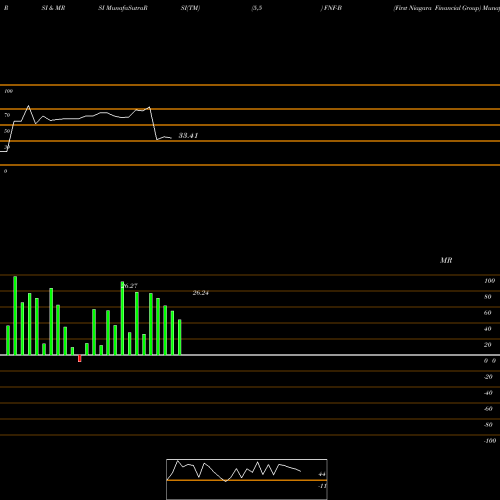Screen dimensions: 500x500
Task: Click the RSI left axis label 100
Action: (8, 91)
